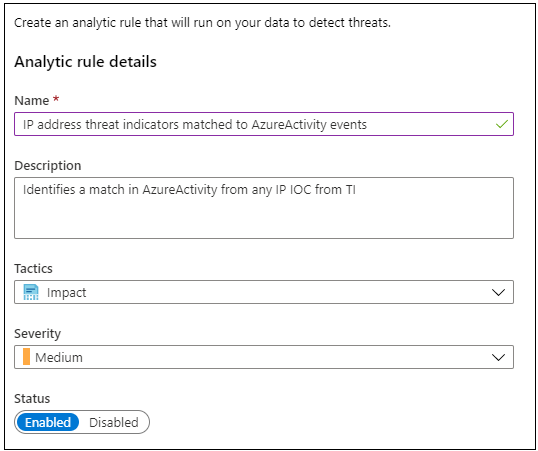Click the Severity label
The width and height of the screenshot is (538, 451).
[x=37, y=334]
